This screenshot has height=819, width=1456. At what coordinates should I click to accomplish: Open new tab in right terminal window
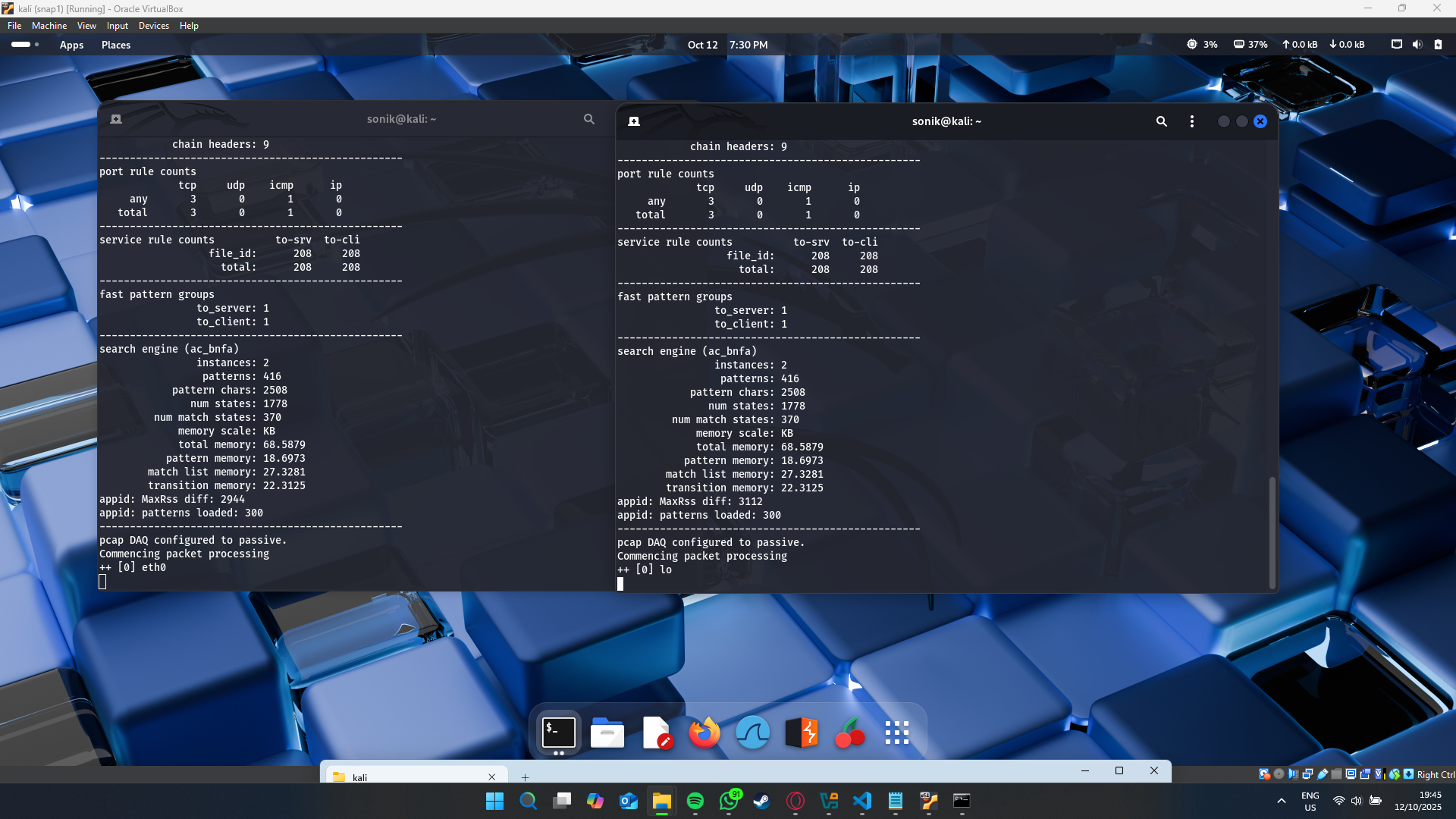point(634,121)
